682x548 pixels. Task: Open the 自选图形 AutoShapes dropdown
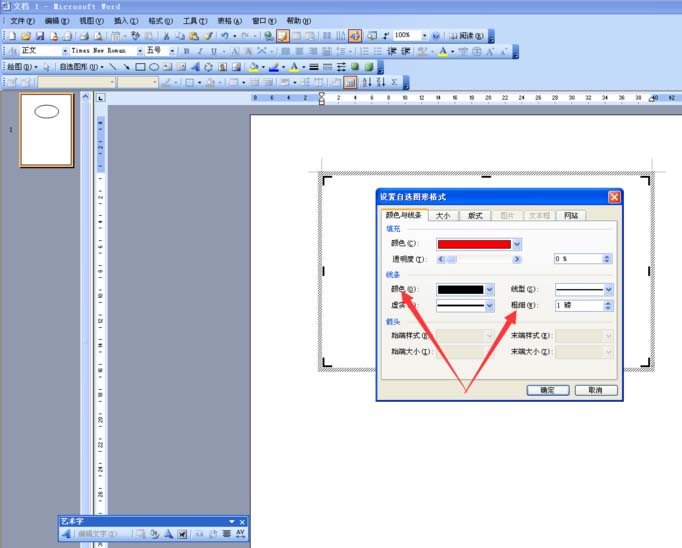[82, 67]
